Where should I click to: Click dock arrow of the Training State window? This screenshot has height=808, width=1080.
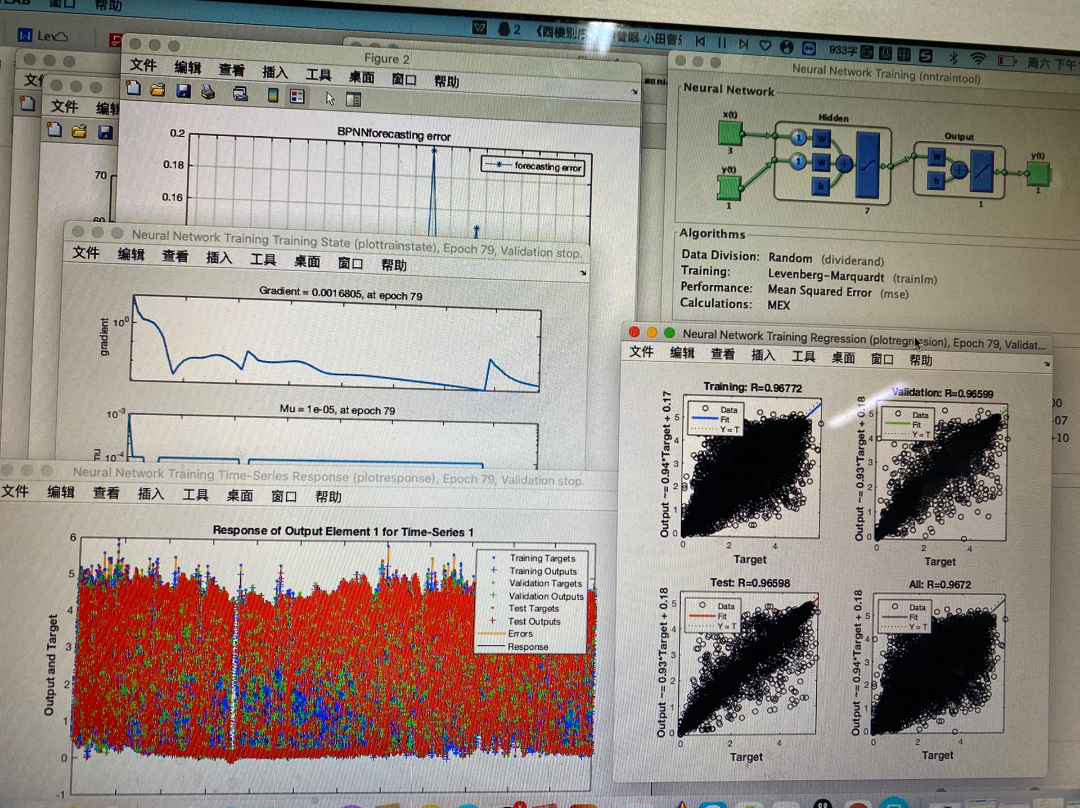[583, 273]
